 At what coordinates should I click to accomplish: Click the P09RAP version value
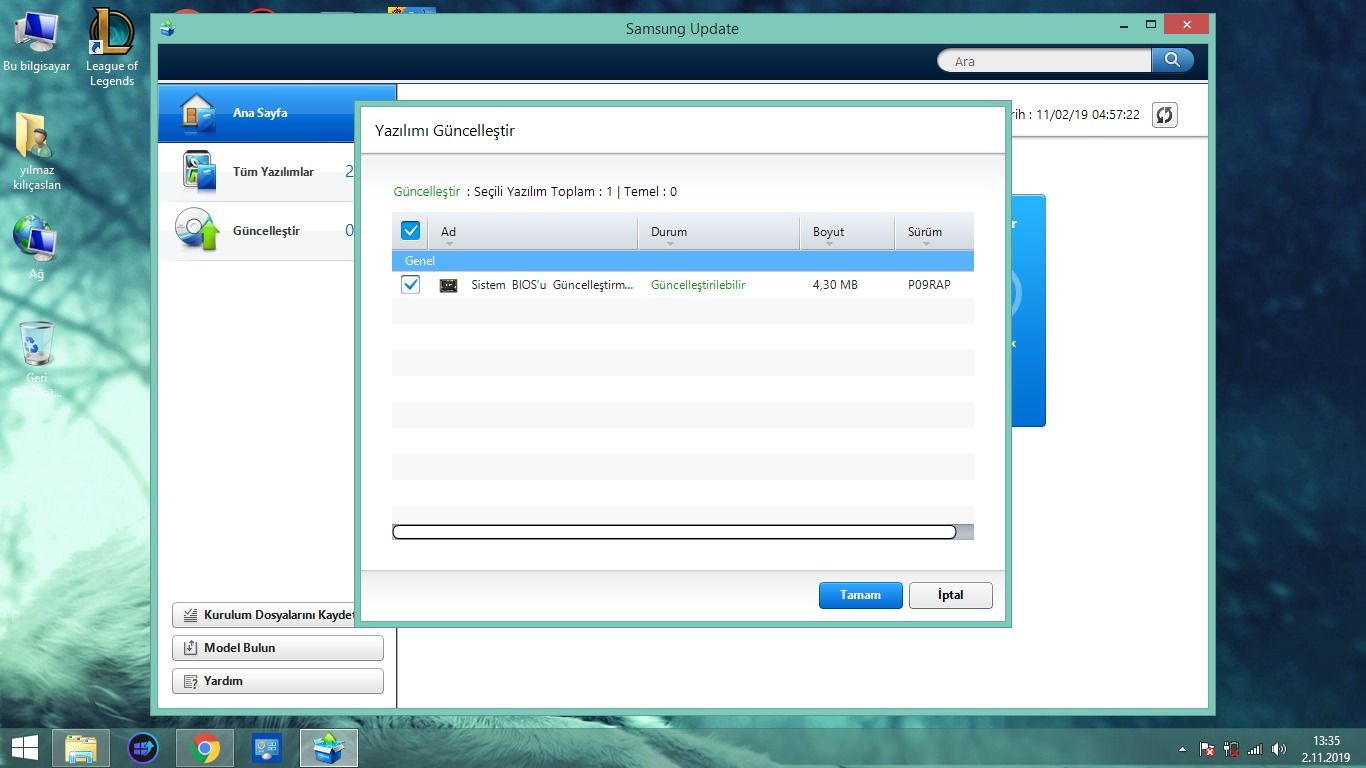click(929, 285)
